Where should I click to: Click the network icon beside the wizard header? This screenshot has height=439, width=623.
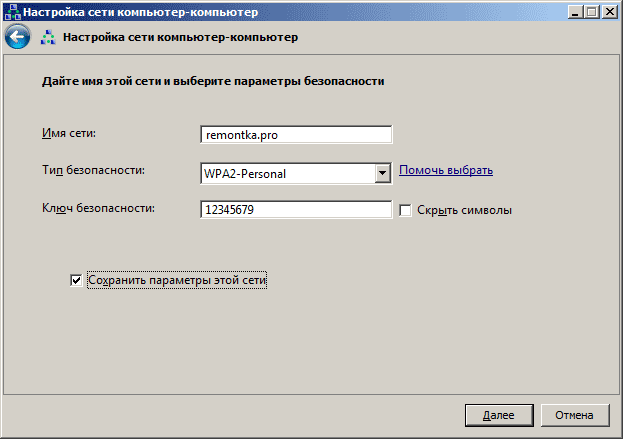coord(48,37)
